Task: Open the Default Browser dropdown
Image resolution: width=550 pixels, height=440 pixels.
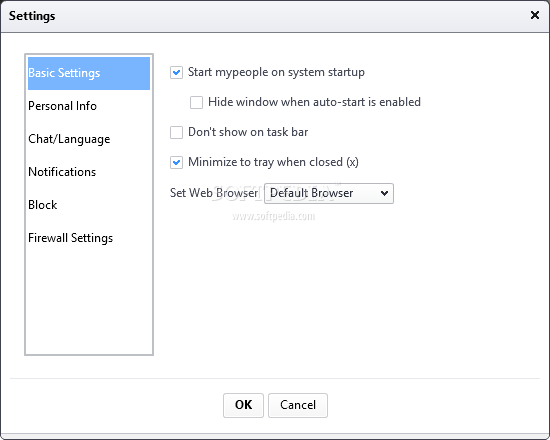Action: coord(329,193)
